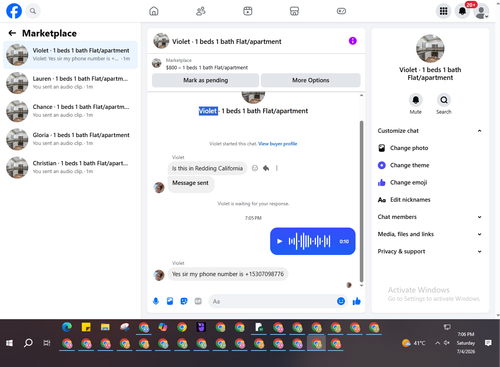
Task: Click the chat scrollbar up arrow
Action: pos(361,96)
